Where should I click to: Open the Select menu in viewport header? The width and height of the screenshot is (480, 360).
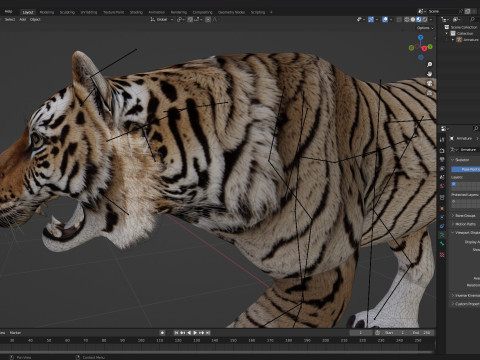pyautogui.click(x=10, y=20)
